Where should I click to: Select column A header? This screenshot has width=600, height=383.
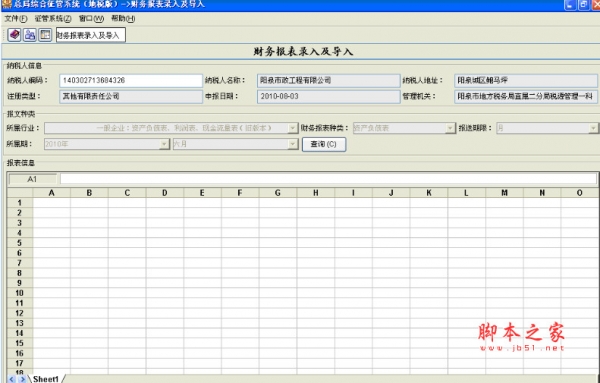tap(52, 193)
